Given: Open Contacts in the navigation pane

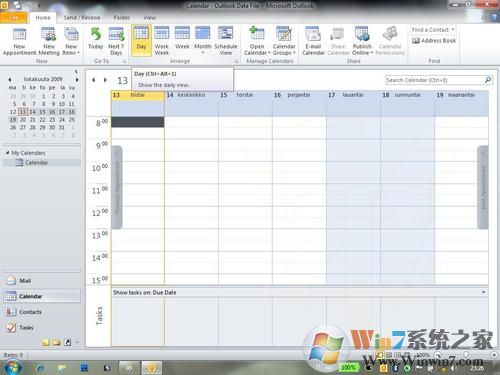Looking at the screenshot, I should click(x=42, y=312).
